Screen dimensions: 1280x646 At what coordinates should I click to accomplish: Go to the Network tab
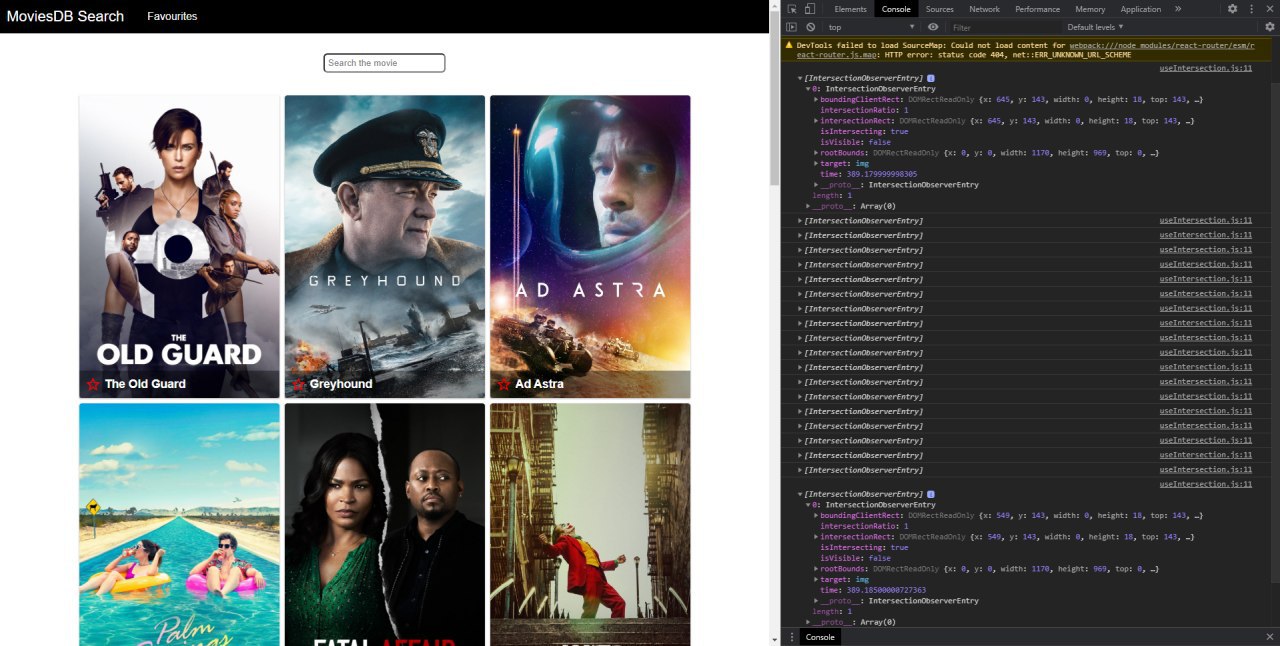(x=984, y=9)
